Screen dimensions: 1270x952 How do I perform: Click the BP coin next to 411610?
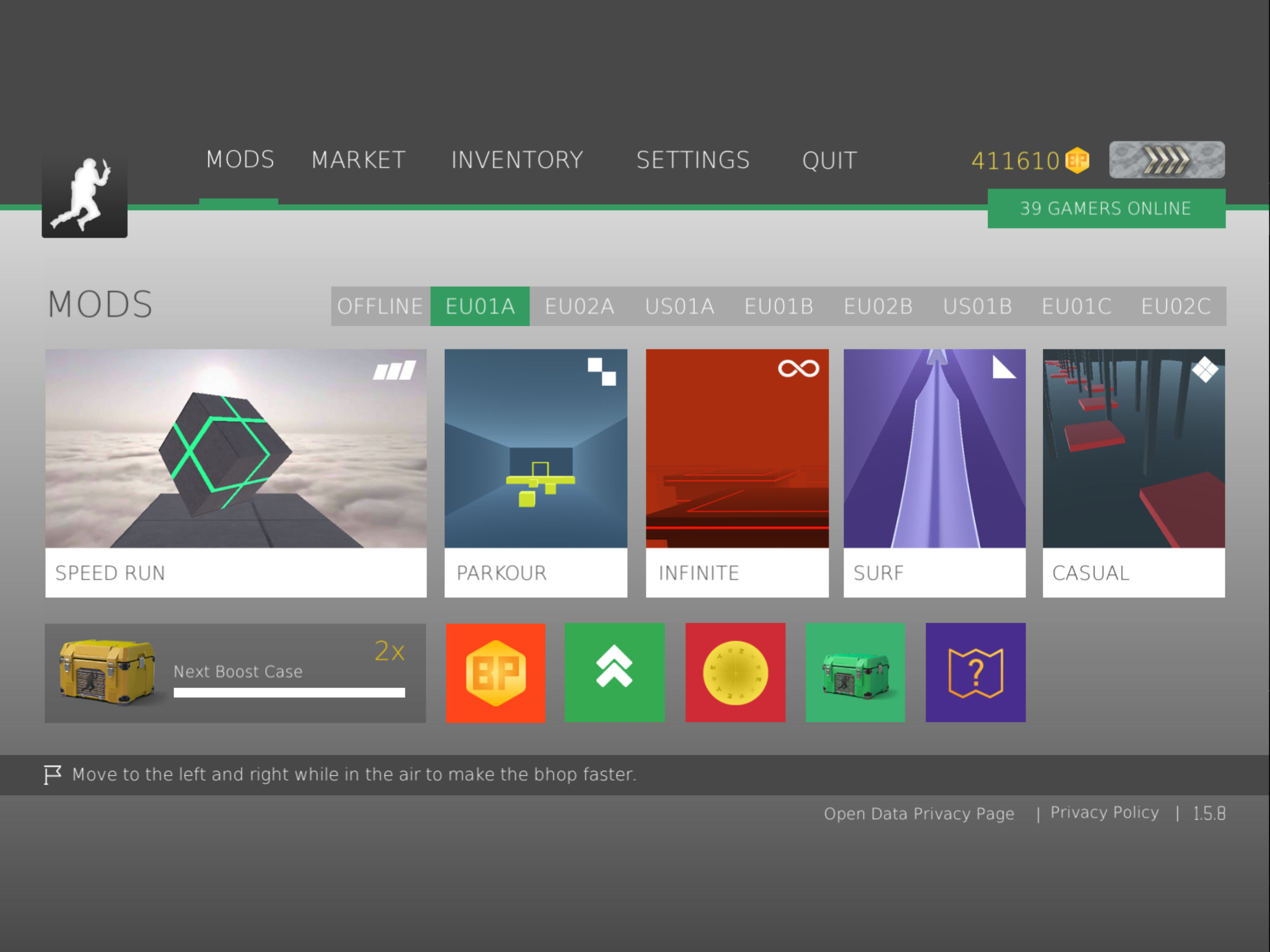pos(1077,160)
